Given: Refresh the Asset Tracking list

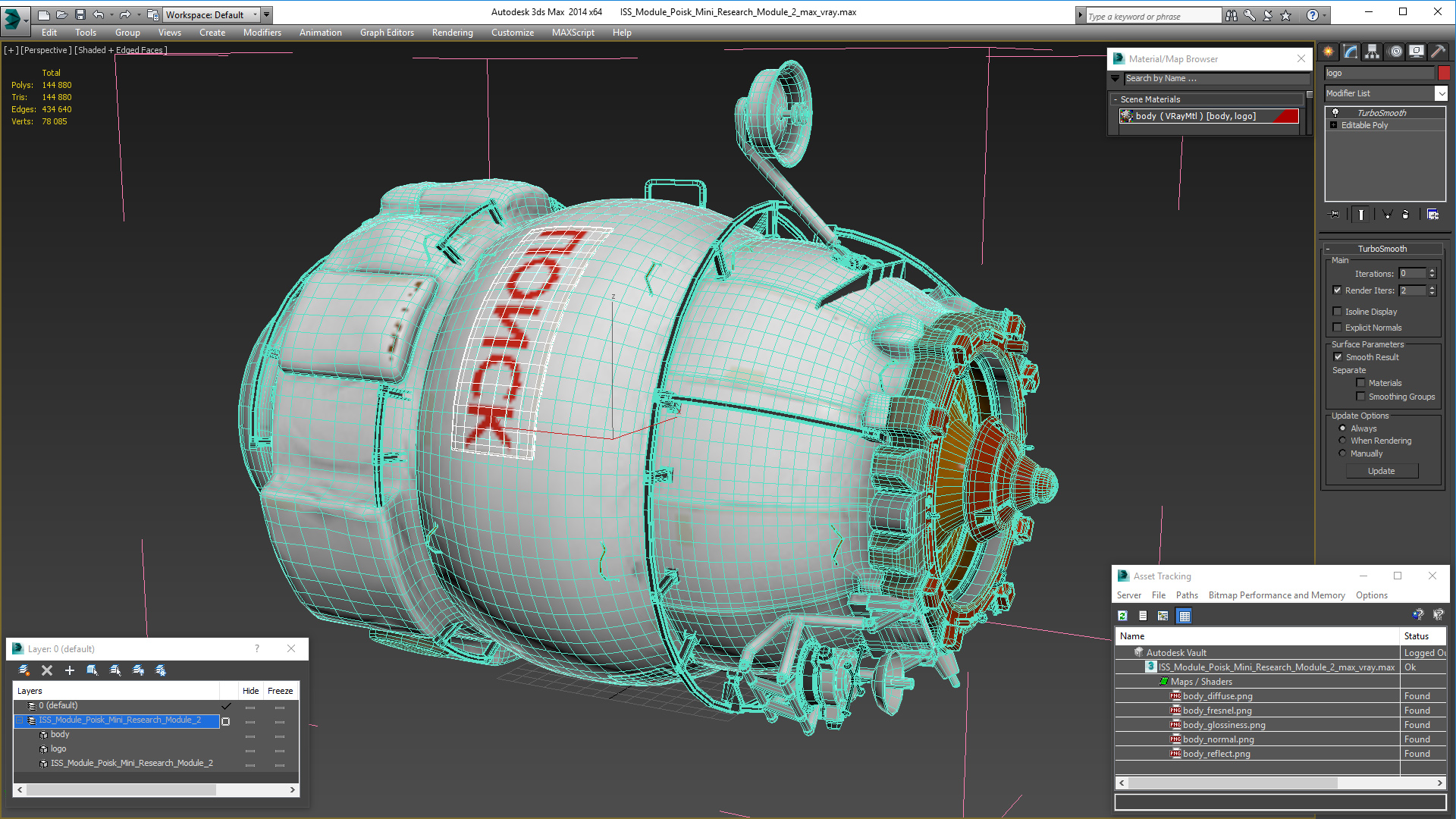Looking at the screenshot, I should tap(1122, 616).
